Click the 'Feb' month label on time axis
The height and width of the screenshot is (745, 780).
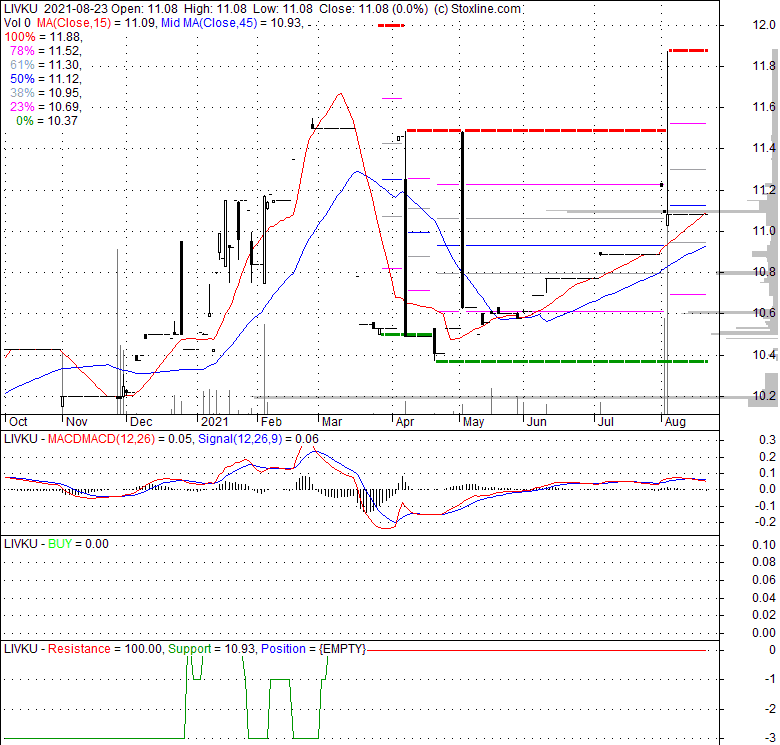[x=272, y=422]
